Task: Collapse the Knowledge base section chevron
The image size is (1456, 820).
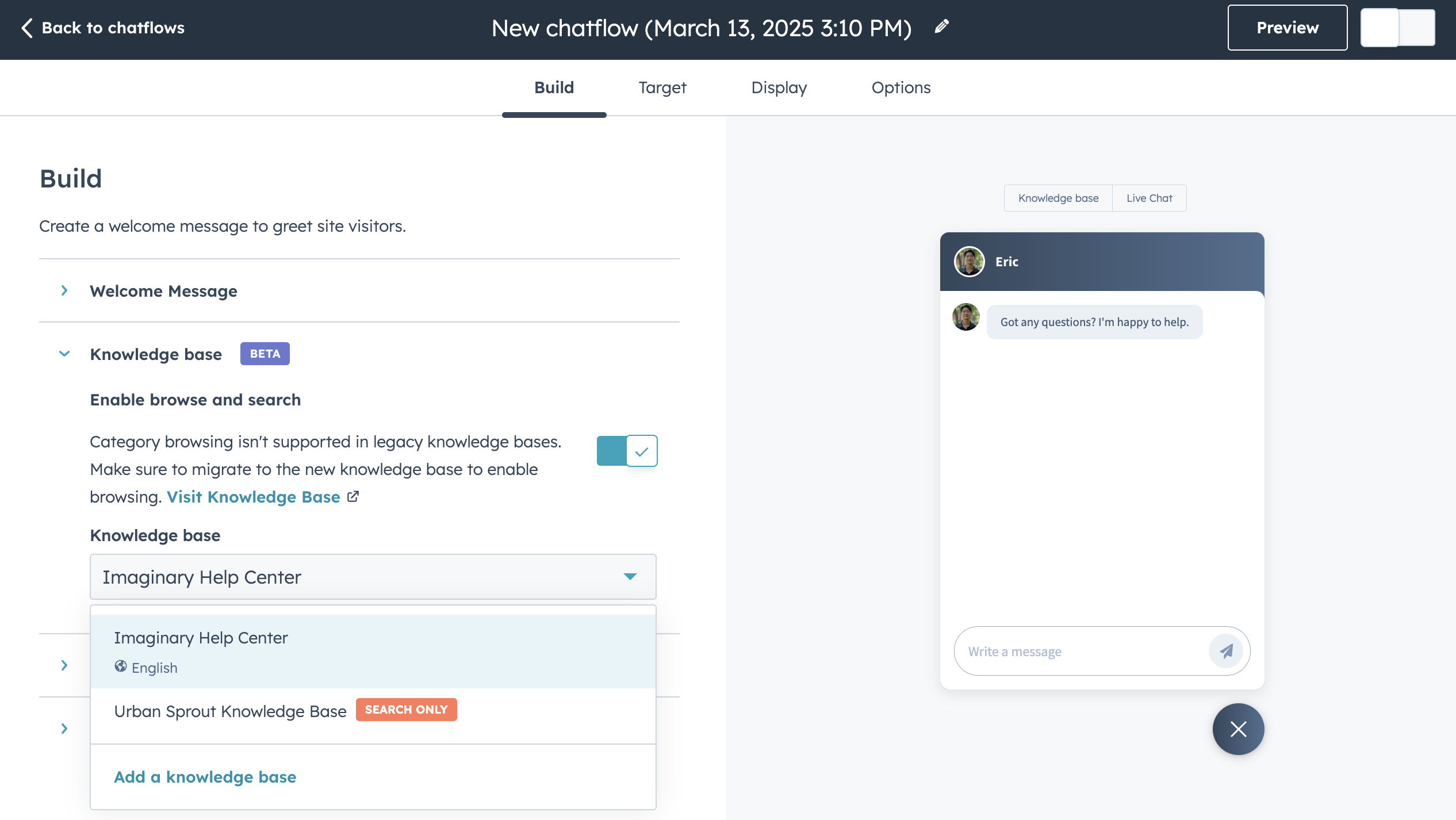Action: point(64,354)
